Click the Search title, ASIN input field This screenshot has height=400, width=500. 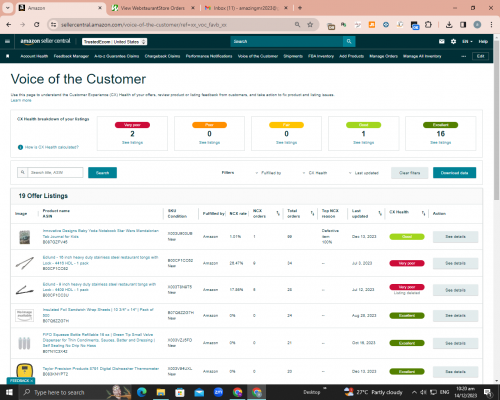[x=55, y=172]
